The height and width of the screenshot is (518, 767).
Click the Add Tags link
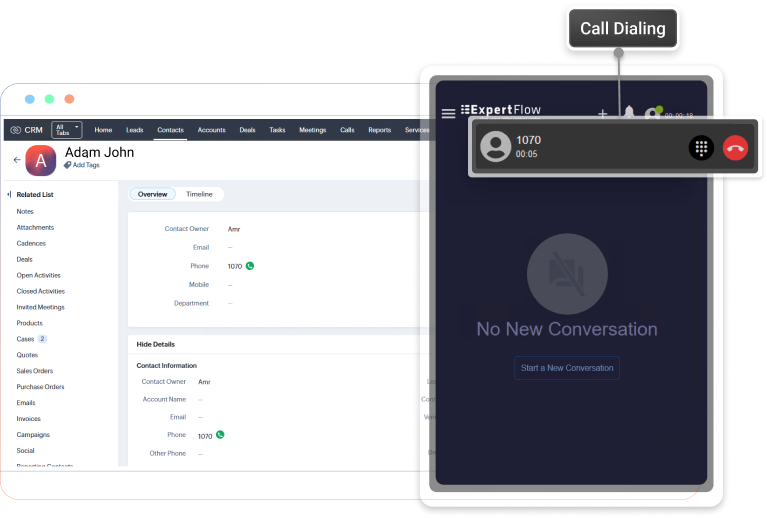coord(86,165)
